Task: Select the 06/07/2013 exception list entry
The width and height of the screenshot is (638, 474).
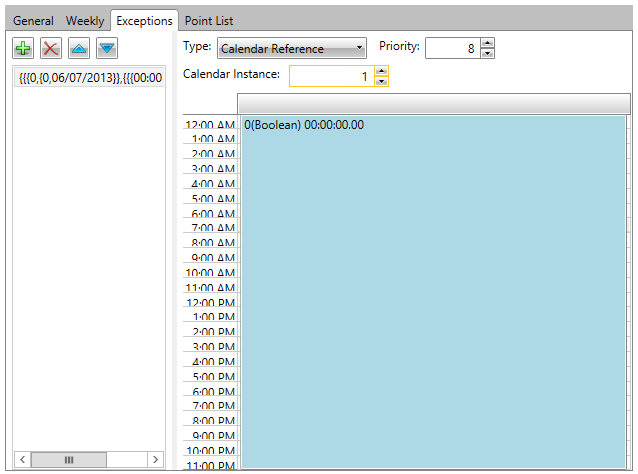Action: pyautogui.click(x=89, y=77)
